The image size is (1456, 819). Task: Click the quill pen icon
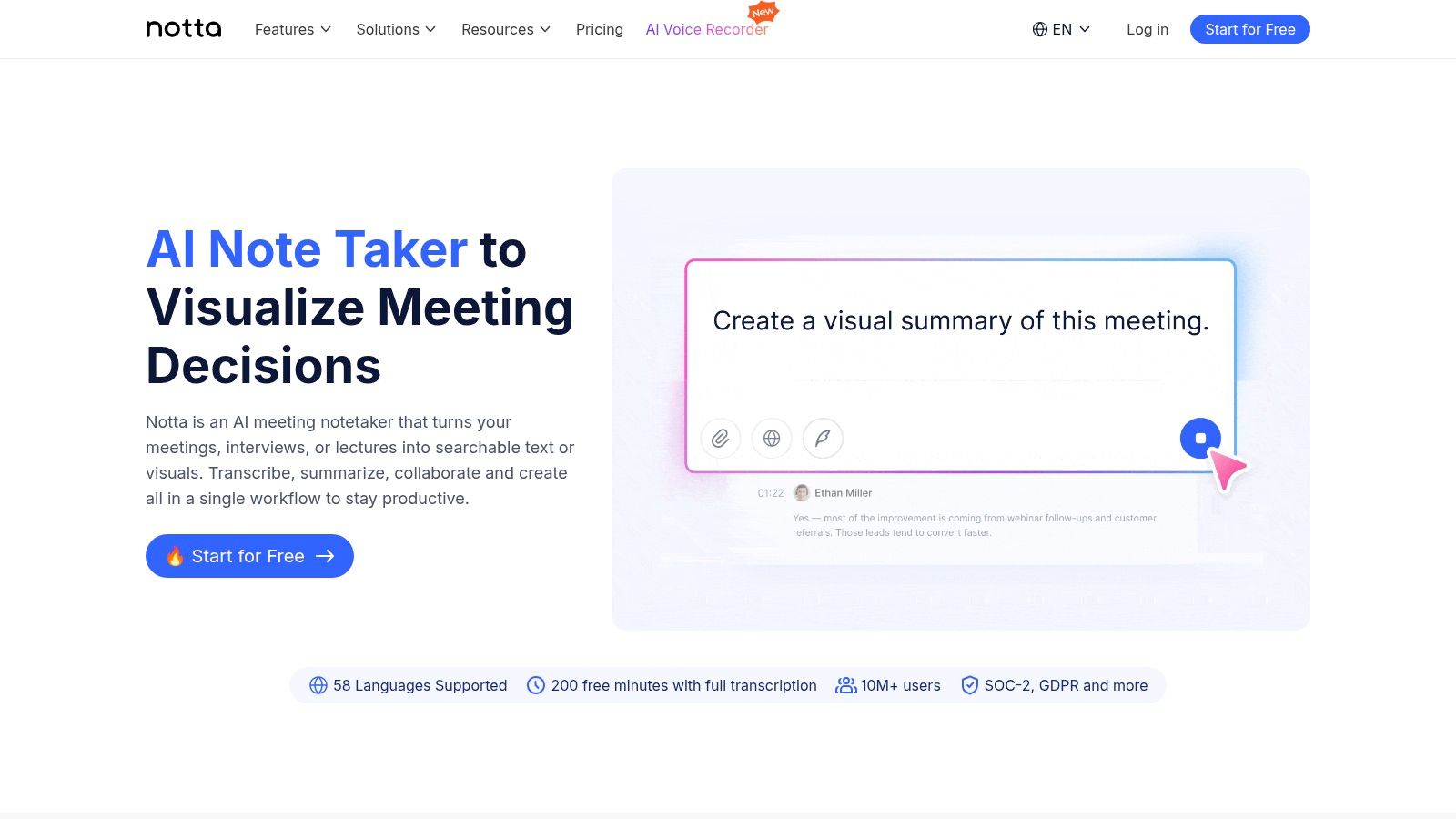pos(824,438)
